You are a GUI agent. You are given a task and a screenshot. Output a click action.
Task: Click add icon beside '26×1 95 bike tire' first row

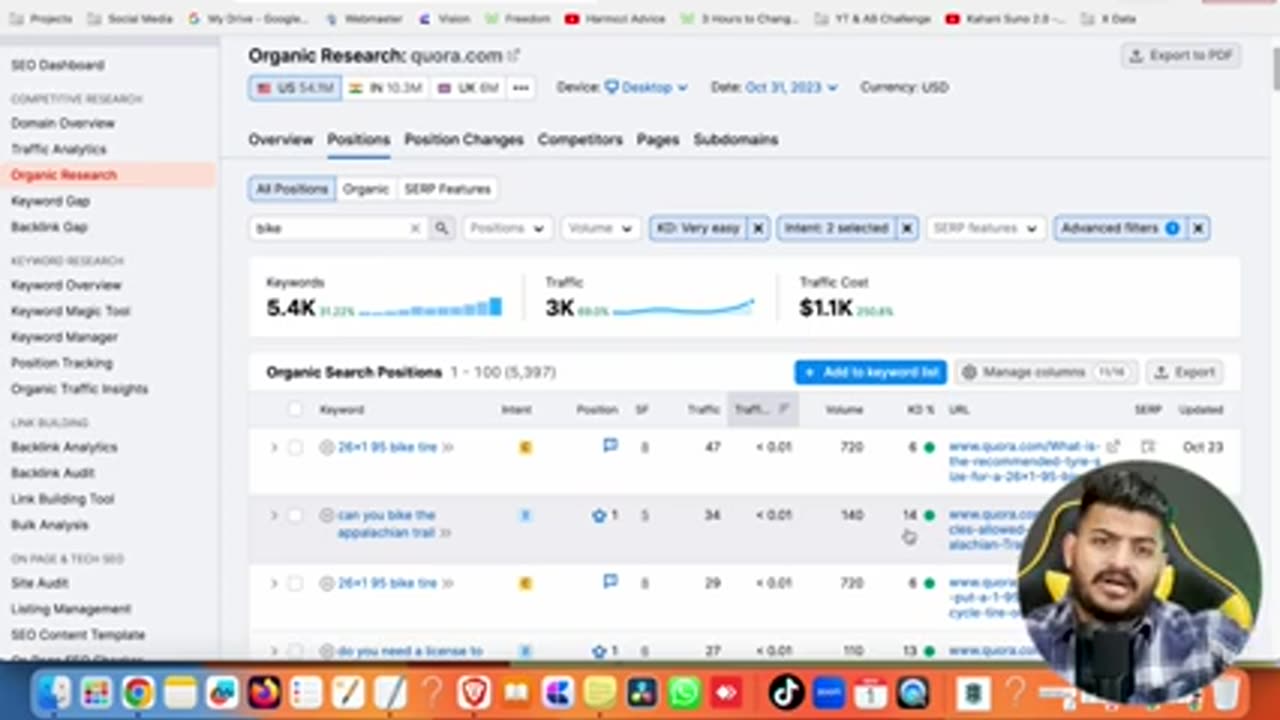(326, 447)
